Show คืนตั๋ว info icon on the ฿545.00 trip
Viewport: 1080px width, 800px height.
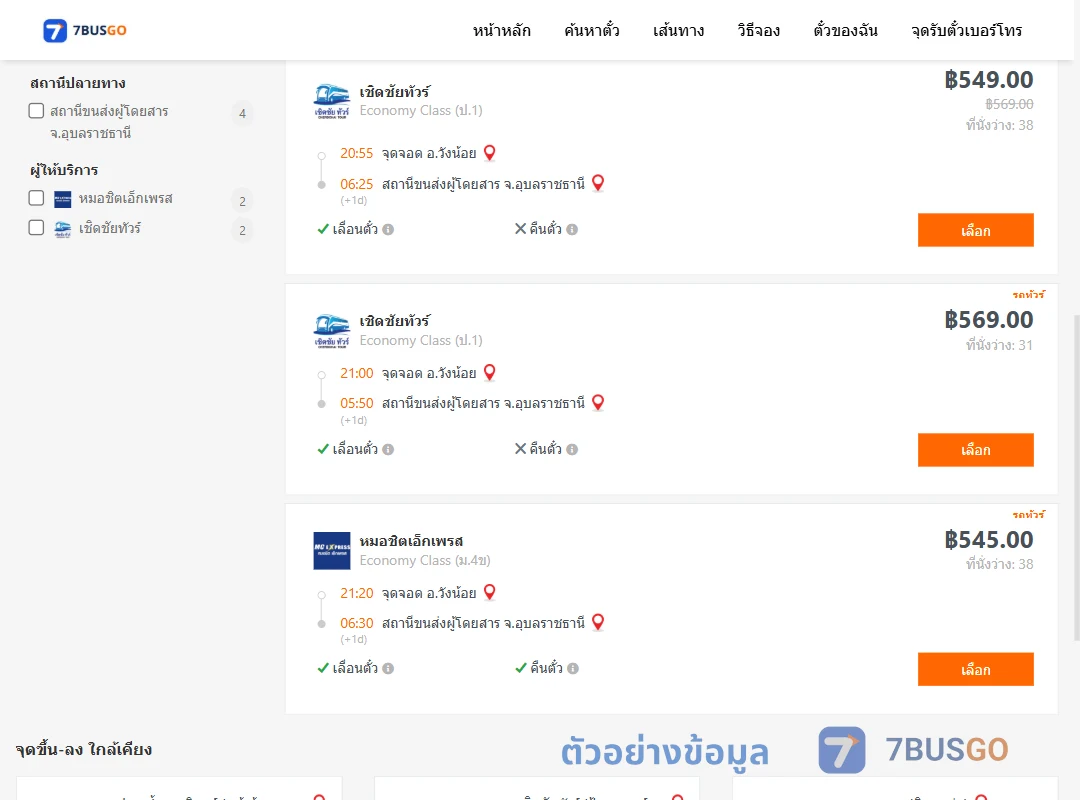point(573,668)
